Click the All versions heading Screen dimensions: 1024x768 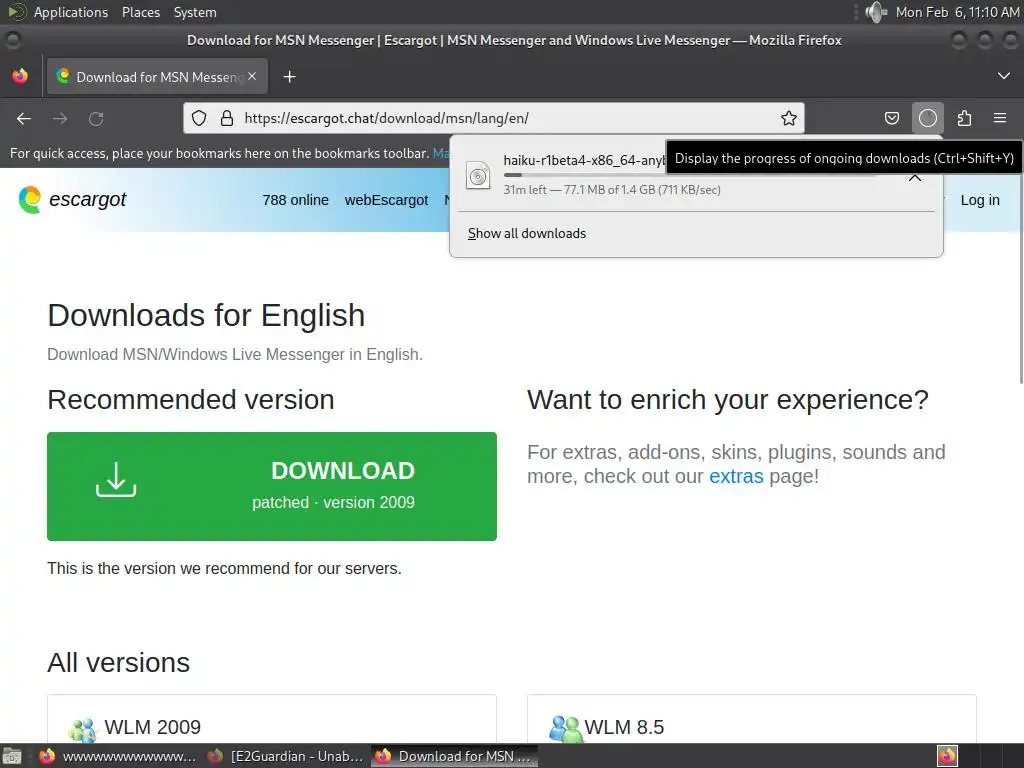tap(118, 663)
